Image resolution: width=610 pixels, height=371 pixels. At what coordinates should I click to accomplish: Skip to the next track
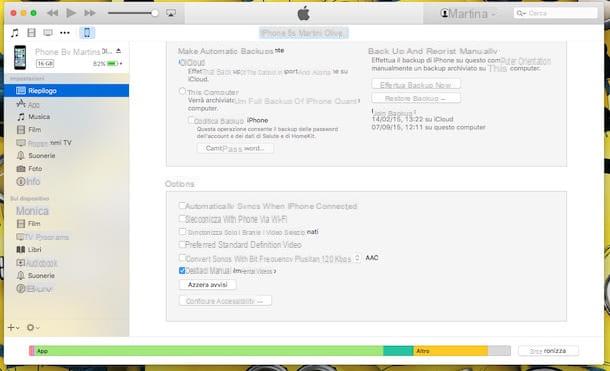click(90, 13)
